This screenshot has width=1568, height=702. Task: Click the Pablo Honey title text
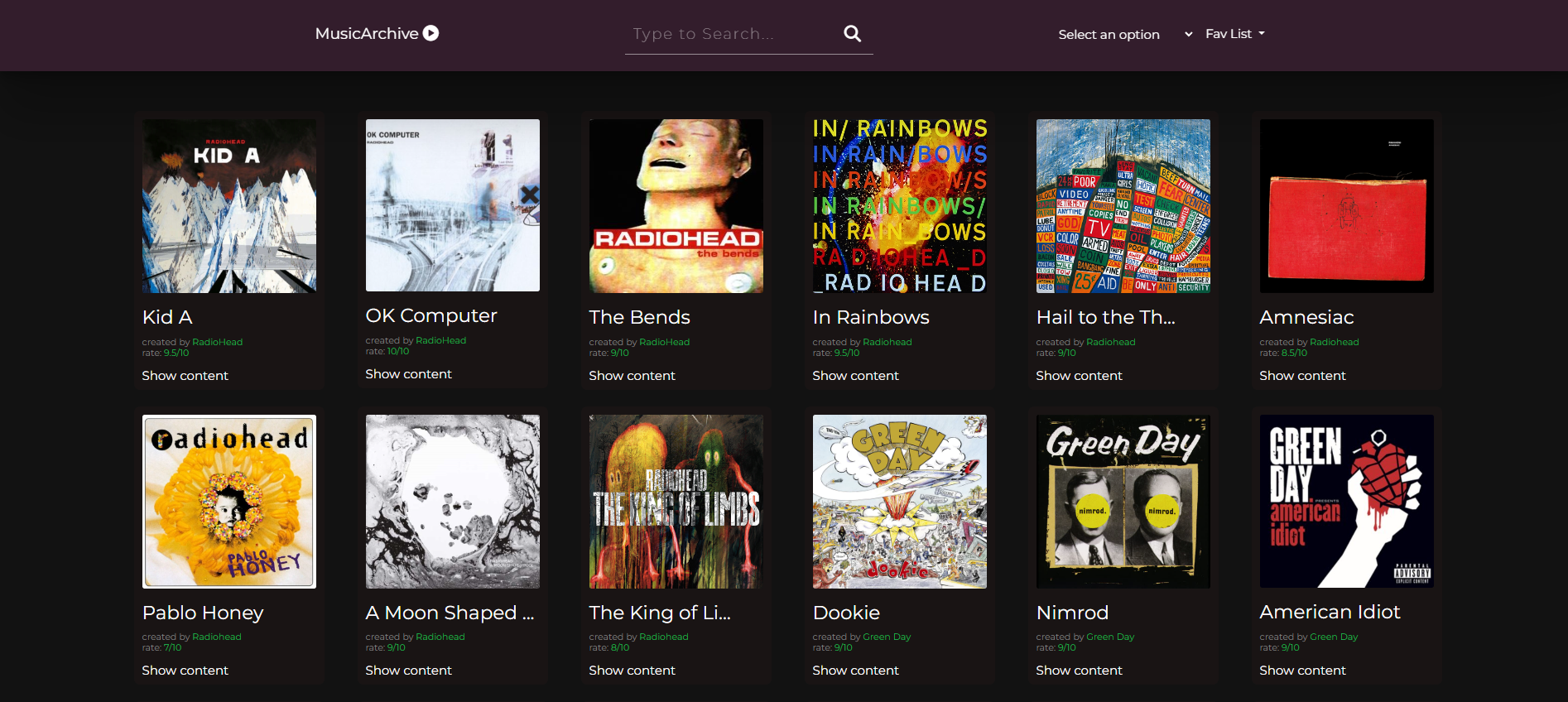(x=203, y=613)
